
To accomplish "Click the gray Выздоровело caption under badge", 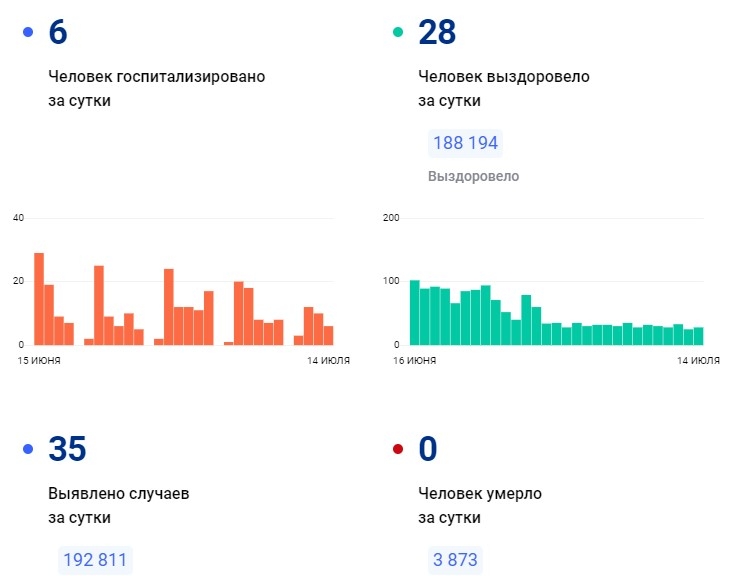I will coord(473,176).
